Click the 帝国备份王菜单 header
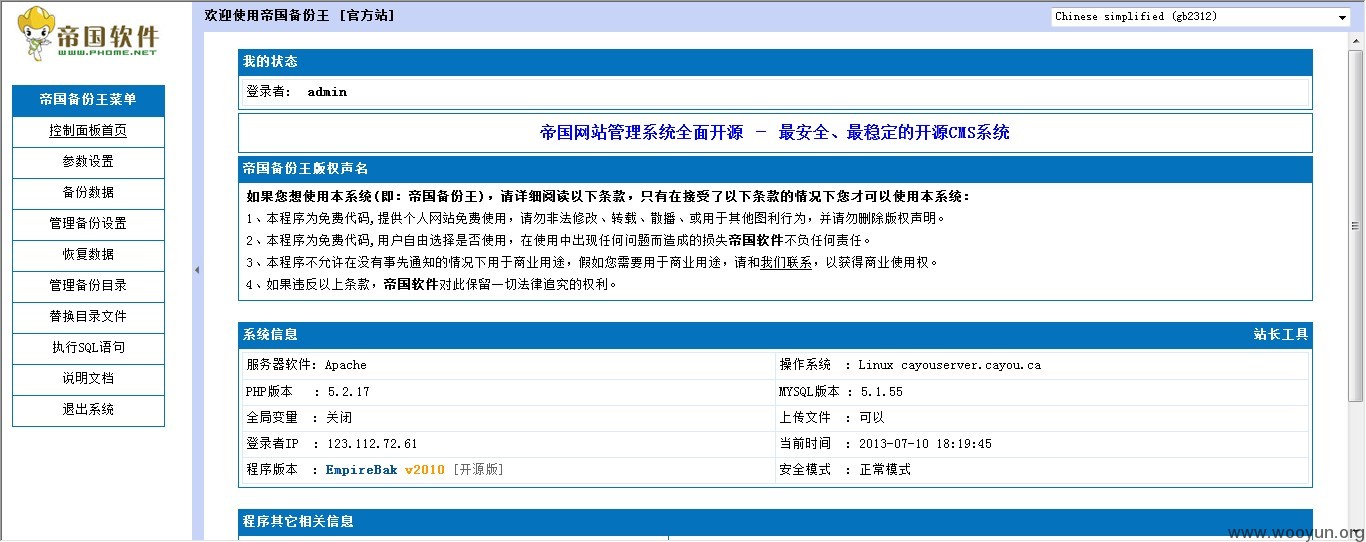Viewport: 1366px width, 542px height. coord(88,100)
